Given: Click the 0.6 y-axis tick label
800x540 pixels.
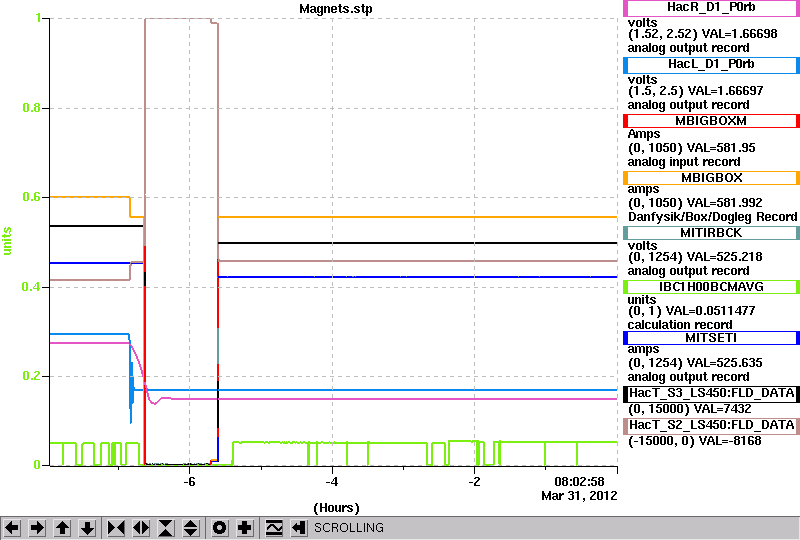Looking at the screenshot, I should click(x=32, y=197).
